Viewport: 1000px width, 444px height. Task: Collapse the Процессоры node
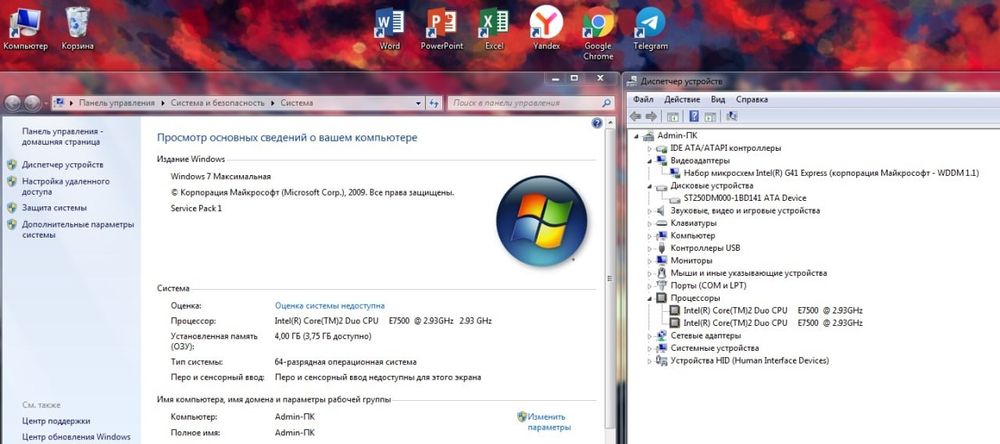pyautogui.click(x=650, y=298)
